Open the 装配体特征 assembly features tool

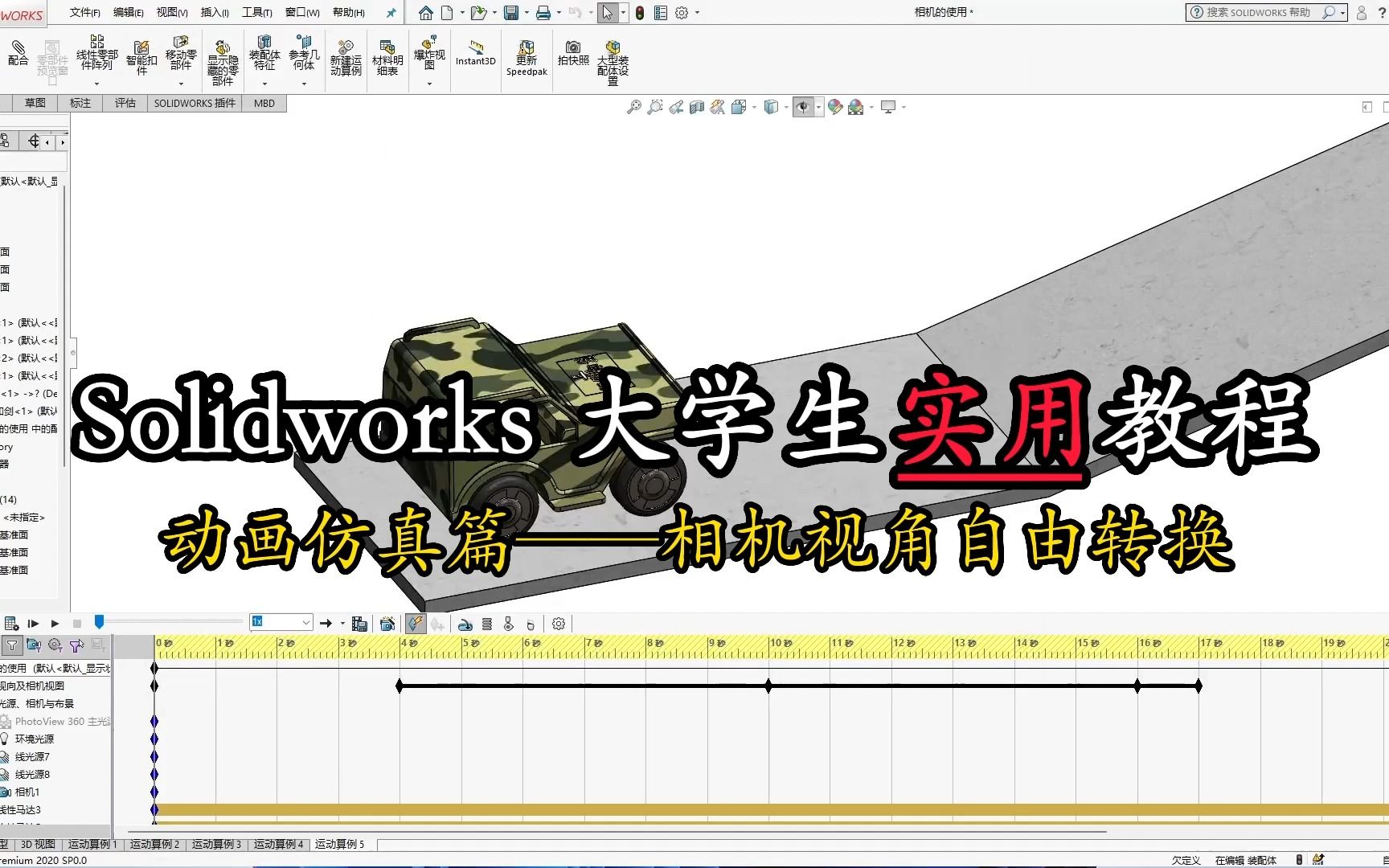[264, 53]
